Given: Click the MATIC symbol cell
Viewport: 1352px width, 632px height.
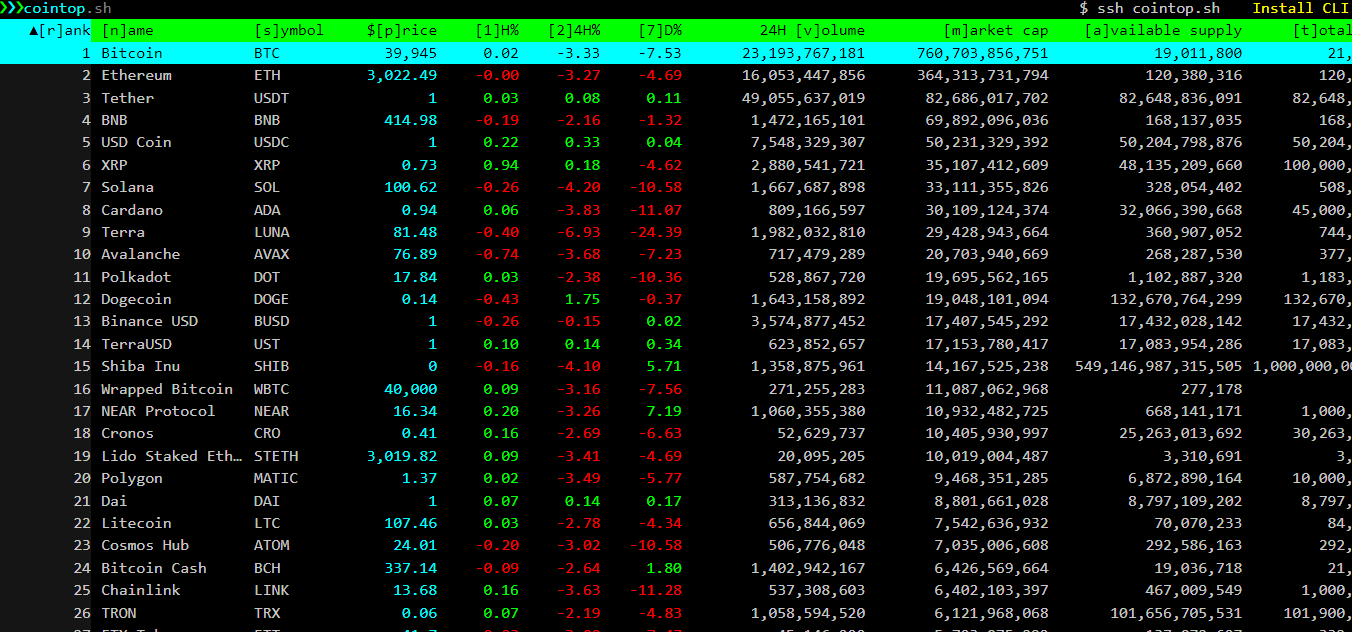Looking at the screenshot, I should pos(276,478).
